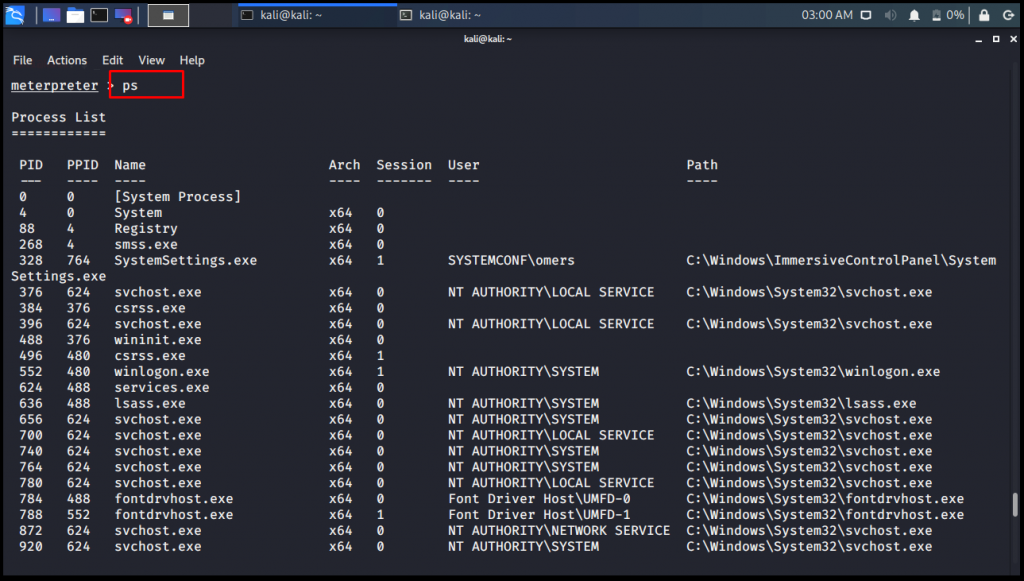The width and height of the screenshot is (1024, 581).
Task: Open the View menu
Action: [x=151, y=60]
